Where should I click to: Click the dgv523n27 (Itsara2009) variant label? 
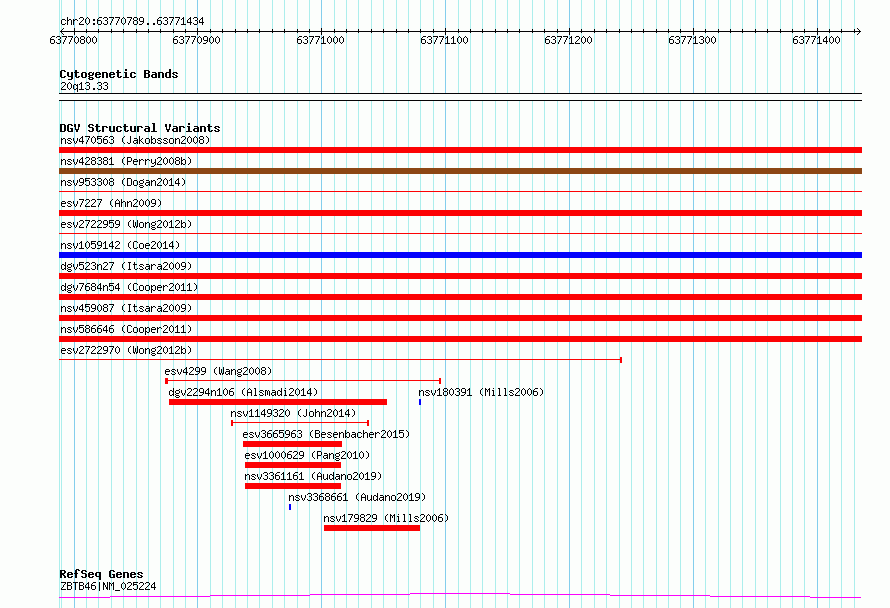tap(126, 266)
